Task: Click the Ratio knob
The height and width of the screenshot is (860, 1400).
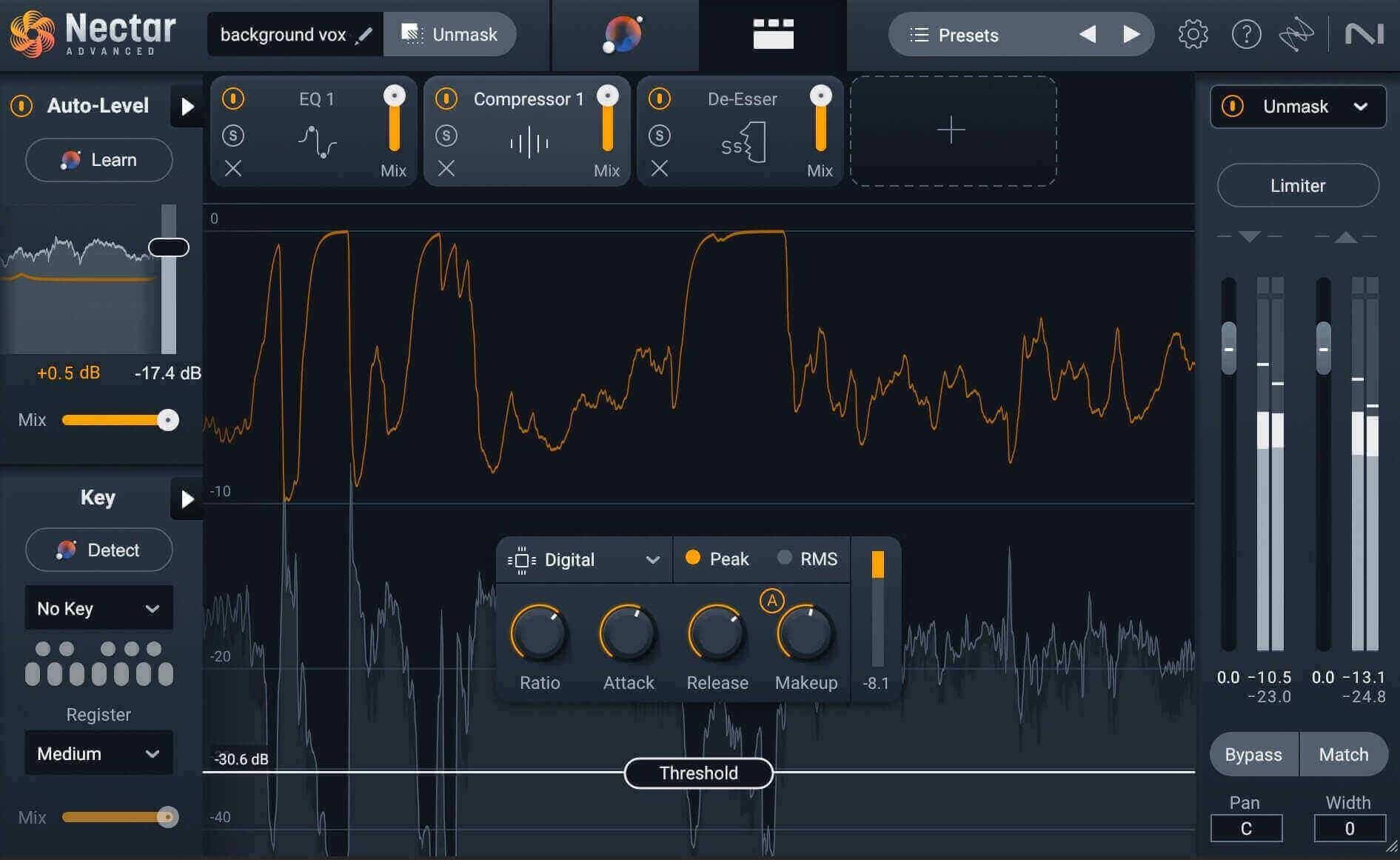Action: click(x=540, y=634)
